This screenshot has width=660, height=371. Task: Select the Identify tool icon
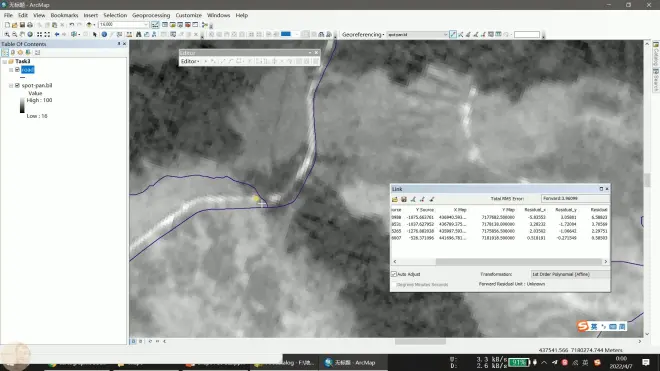104,35
